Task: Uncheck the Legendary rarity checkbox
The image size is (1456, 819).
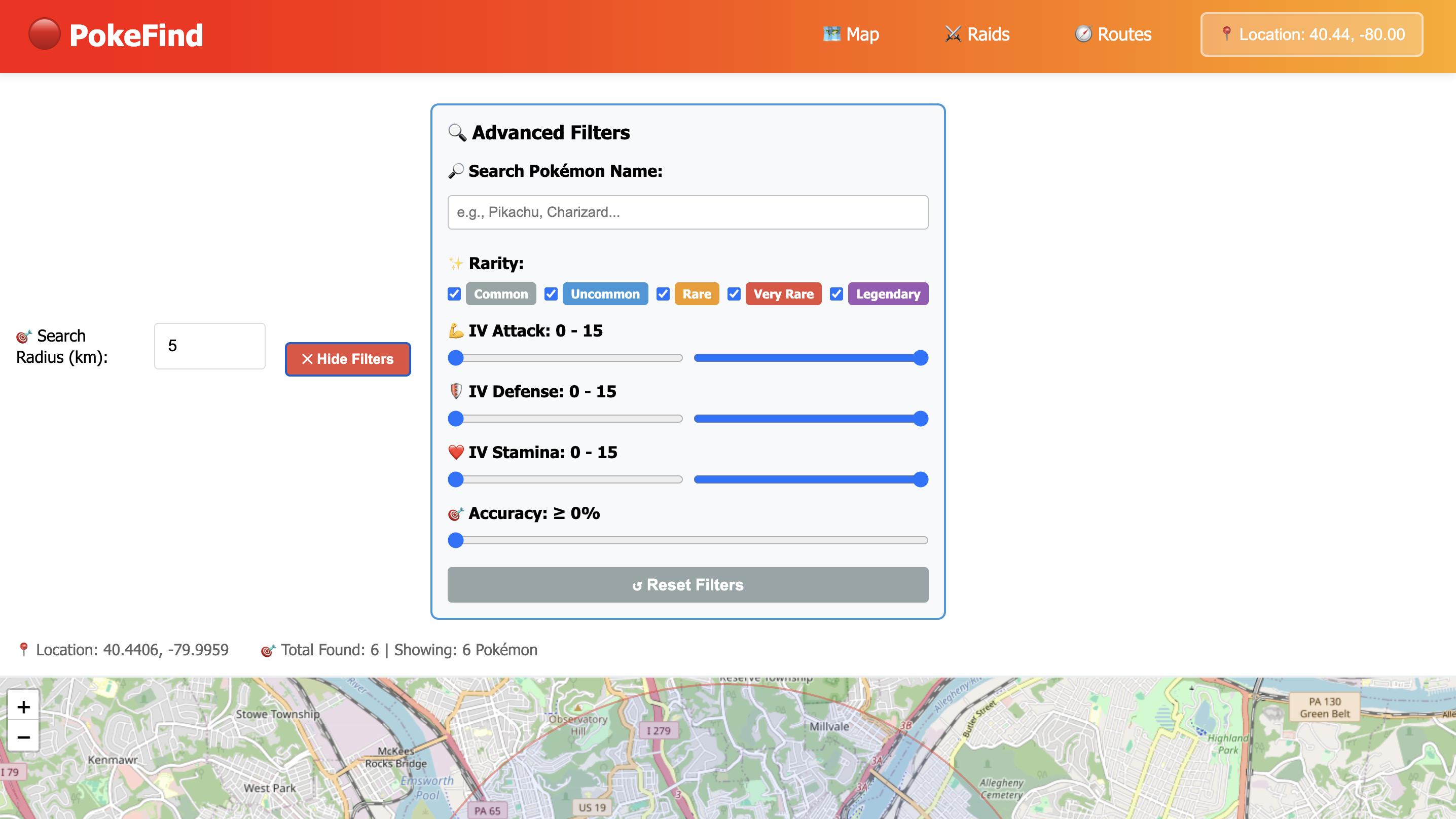Action: (836, 294)
